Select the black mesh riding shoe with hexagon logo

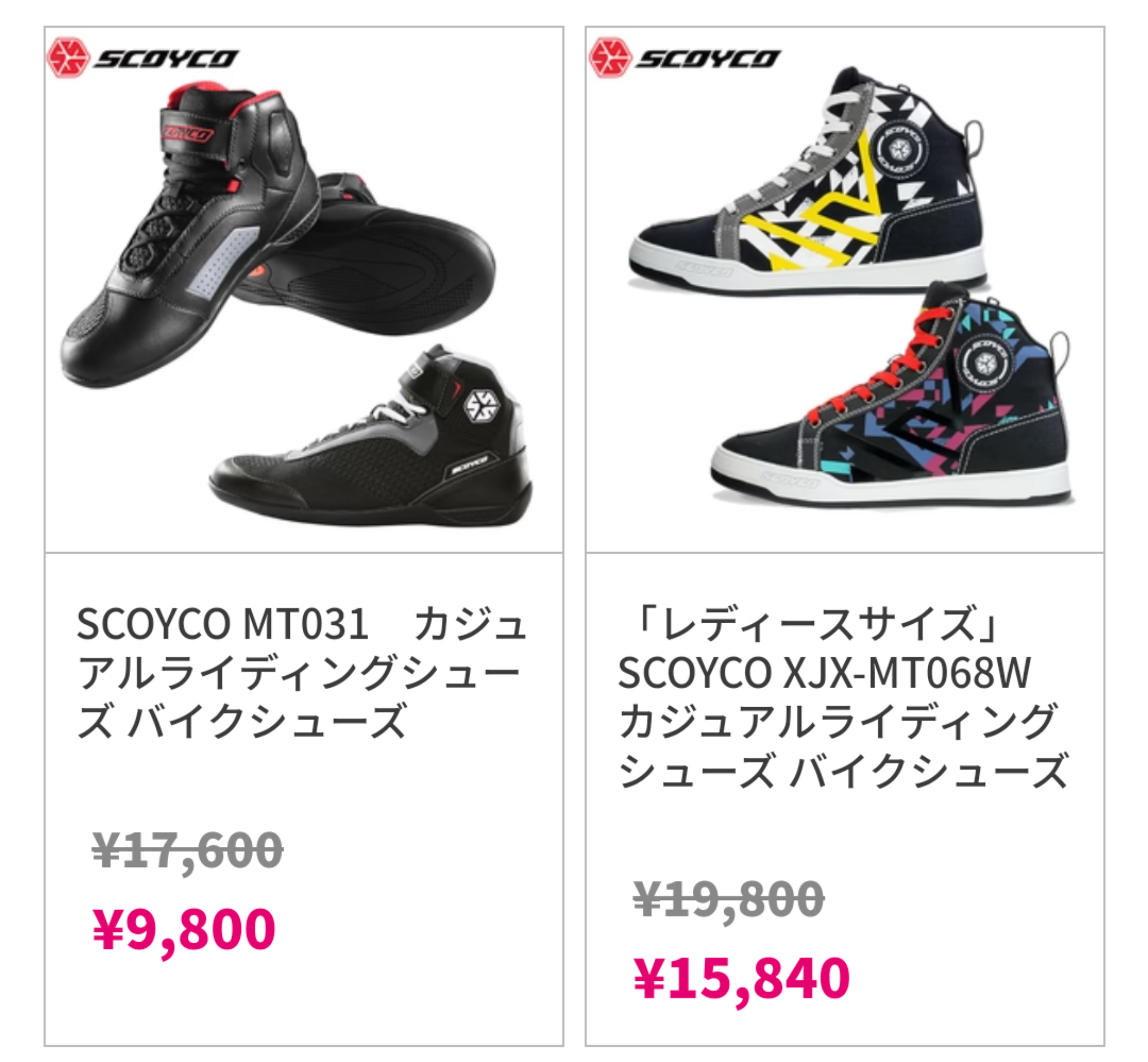click(371, 435)
